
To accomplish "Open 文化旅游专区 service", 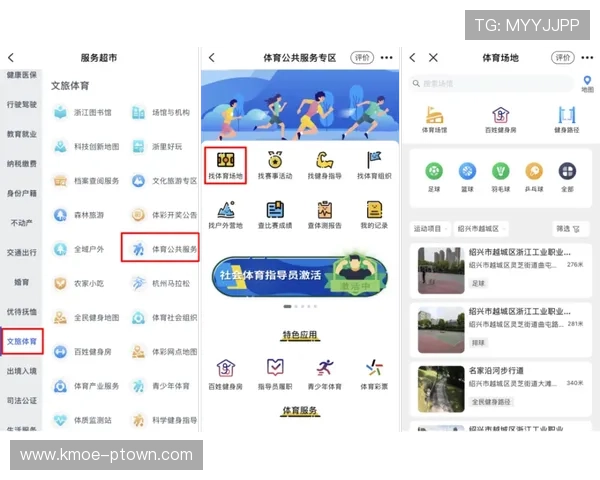I will coord(164,181).
